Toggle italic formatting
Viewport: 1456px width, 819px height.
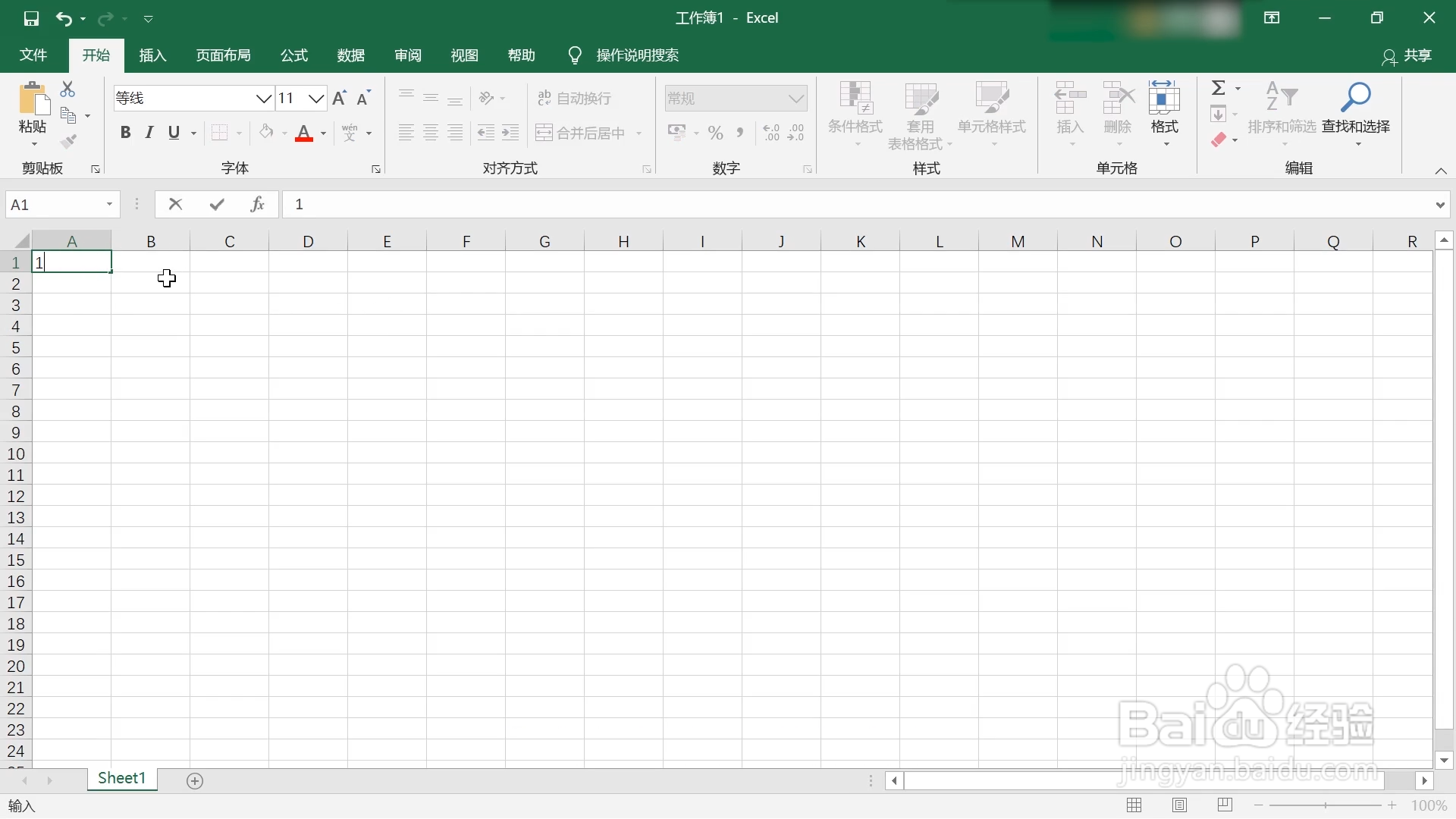[149, 132]
